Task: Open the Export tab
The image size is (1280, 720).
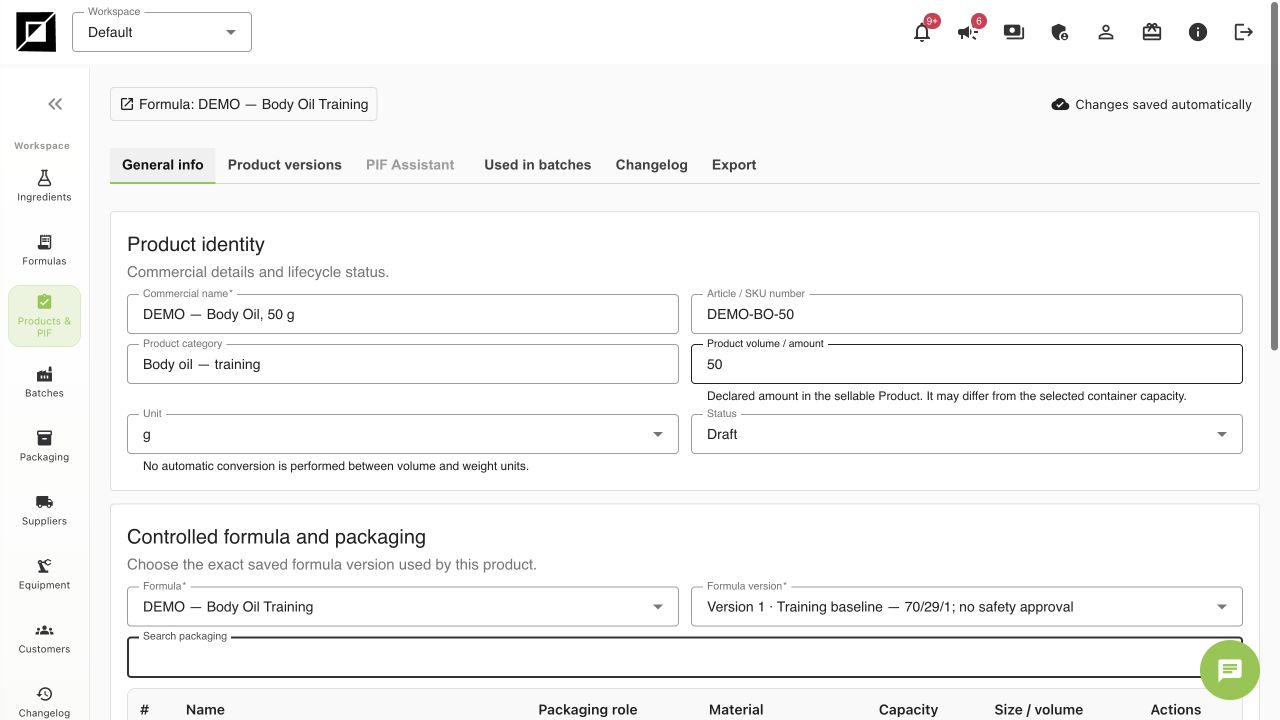Action: [x=734, y=165]
